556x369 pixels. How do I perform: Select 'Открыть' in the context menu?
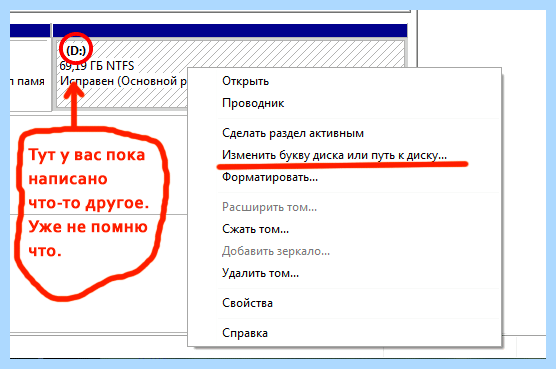point(344,81)
